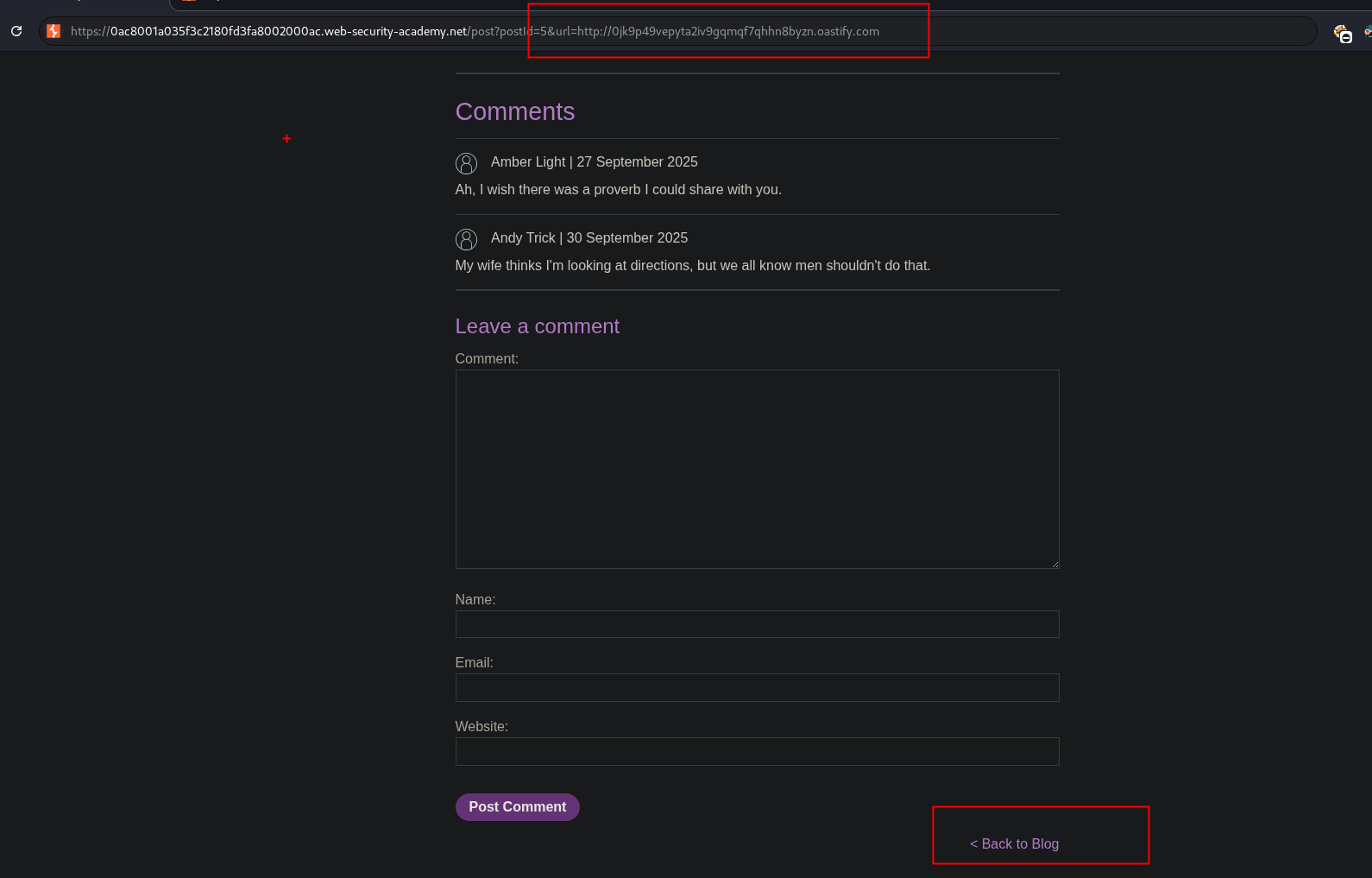Click the Comments section heading
Screen dimensions: 1372x878
tap(514, 111)
